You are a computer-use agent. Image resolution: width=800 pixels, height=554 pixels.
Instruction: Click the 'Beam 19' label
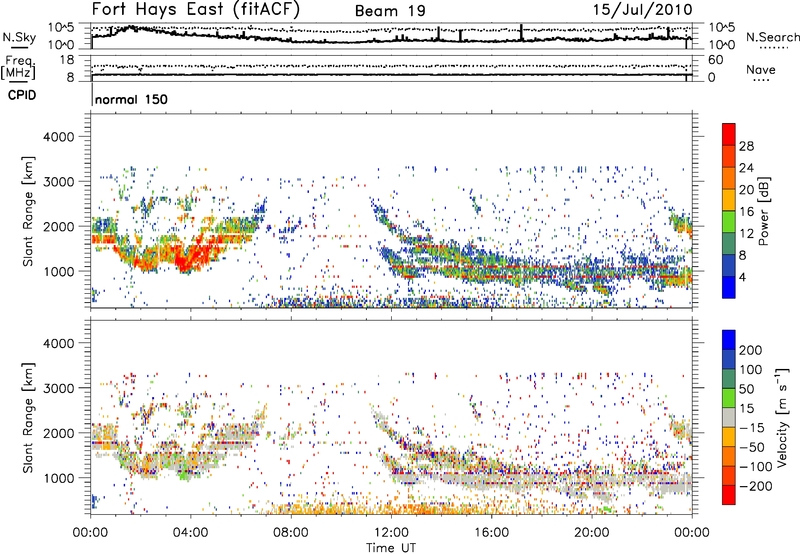coord(390,11)
